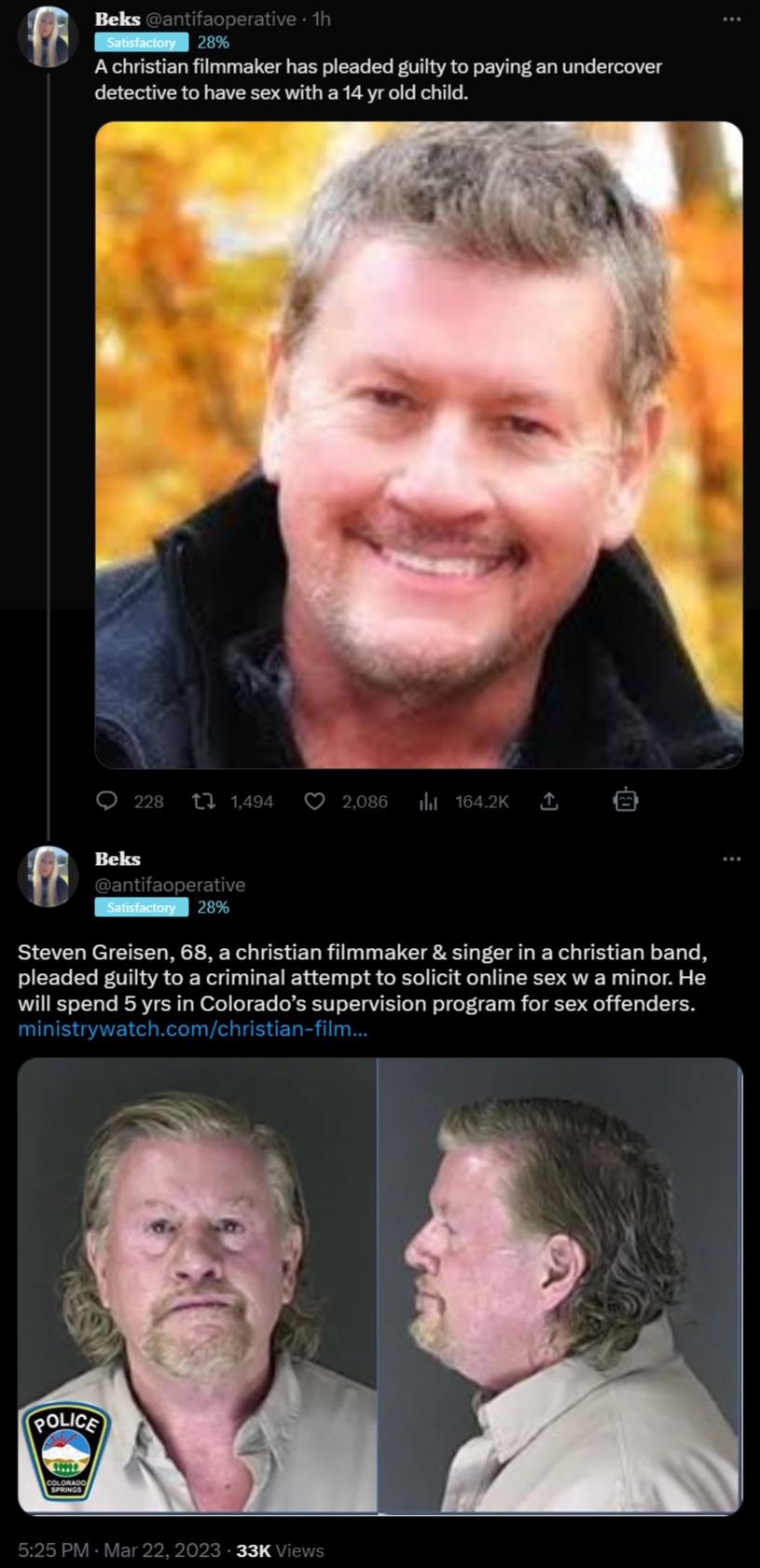Click the Satisfactory badge on the second tweet
The image size is (760, 1568).
(141, 907)
